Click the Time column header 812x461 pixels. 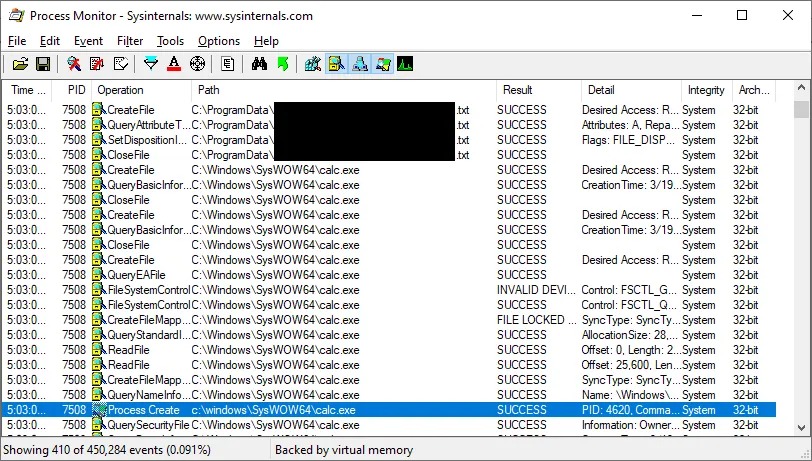click(x=28, y=90)
